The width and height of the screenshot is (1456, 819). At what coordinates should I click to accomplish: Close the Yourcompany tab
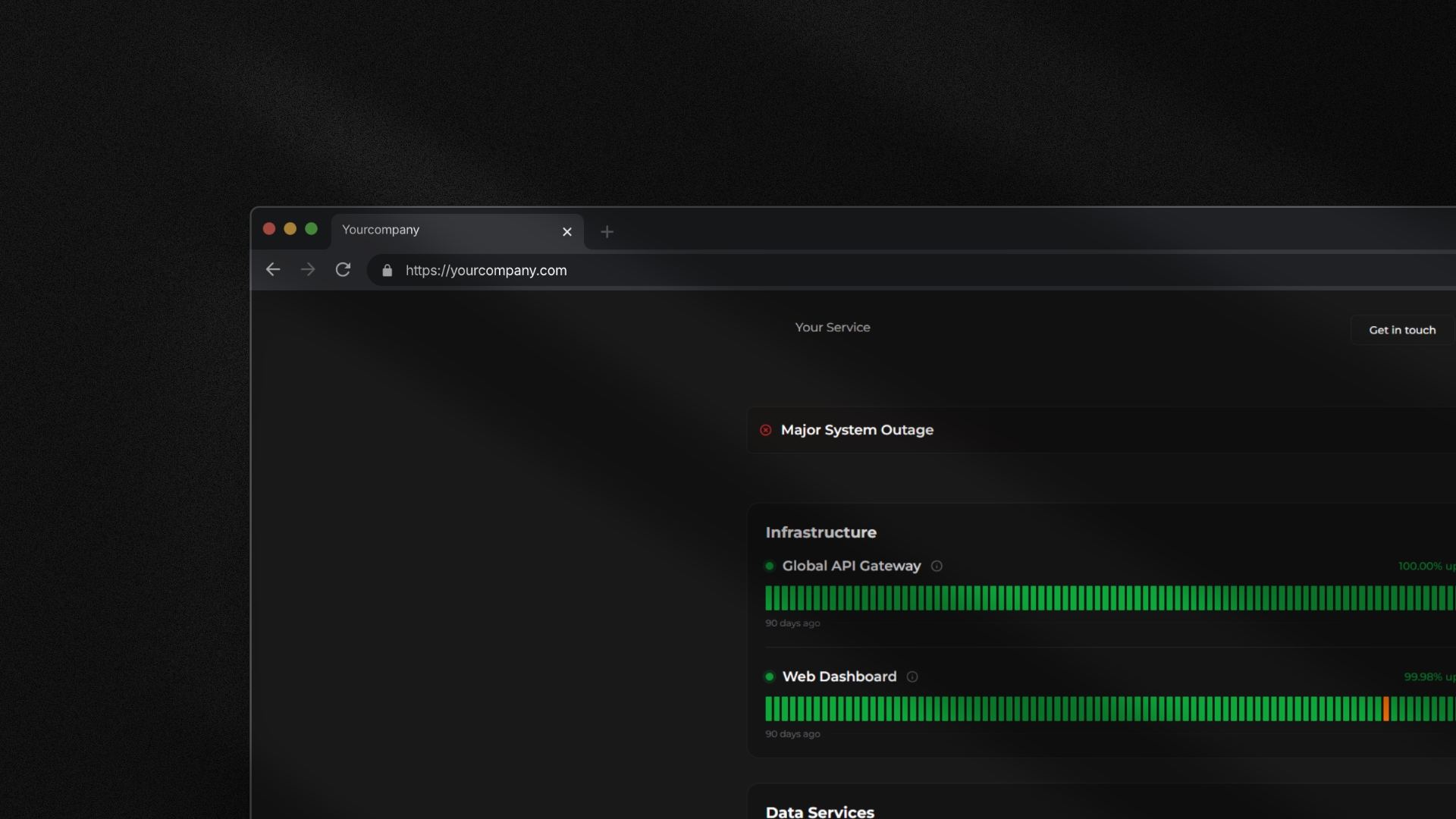(567, 232)
